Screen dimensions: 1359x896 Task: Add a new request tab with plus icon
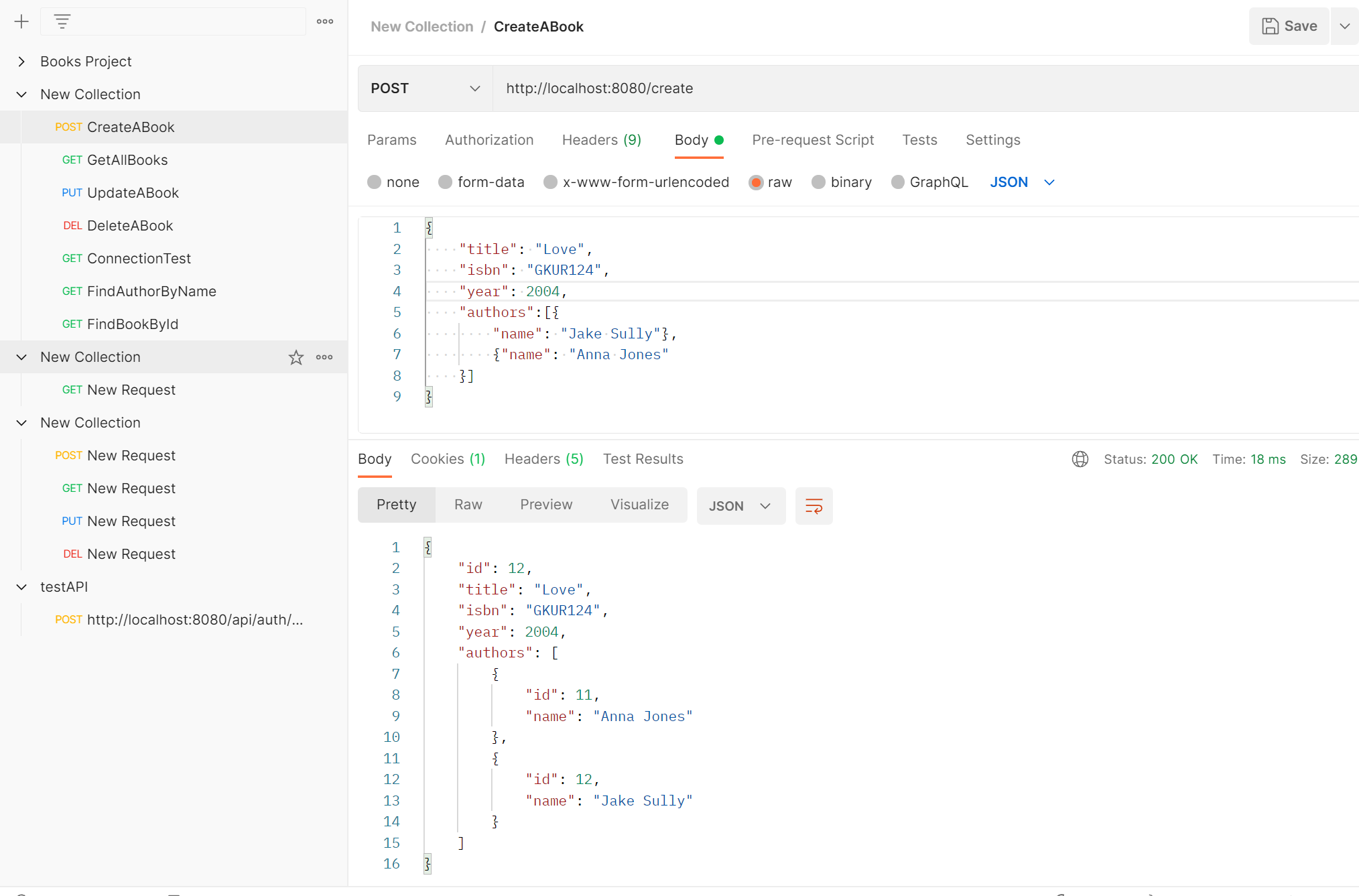pos(22,21)
